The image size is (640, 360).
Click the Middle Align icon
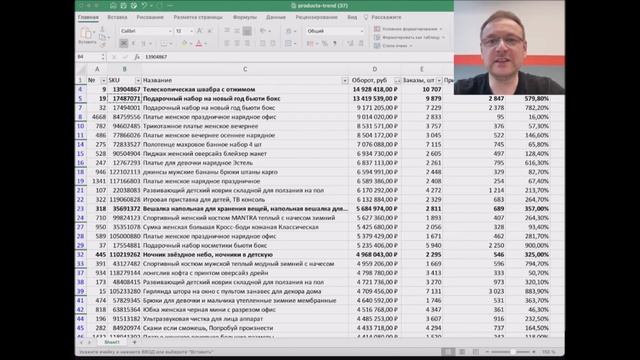point(237,31)
